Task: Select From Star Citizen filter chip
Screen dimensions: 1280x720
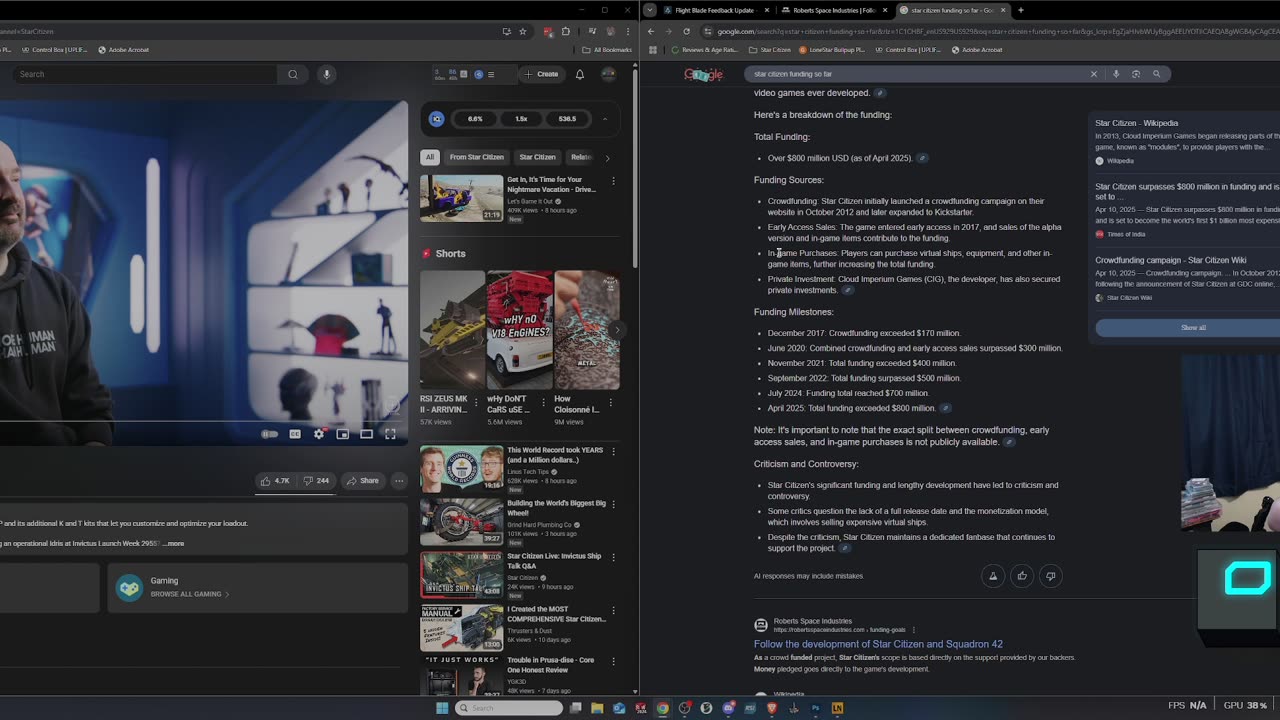Action: pyautogui.click(x=477, y=157)
